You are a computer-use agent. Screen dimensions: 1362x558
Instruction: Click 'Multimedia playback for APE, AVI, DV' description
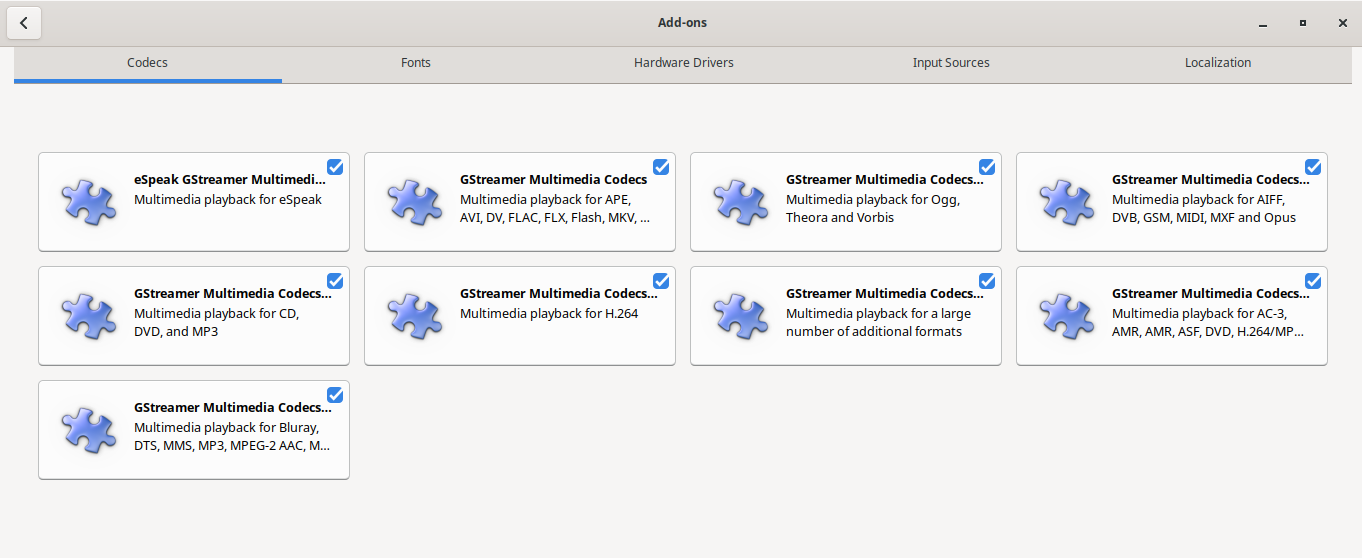tap(555, 208)
